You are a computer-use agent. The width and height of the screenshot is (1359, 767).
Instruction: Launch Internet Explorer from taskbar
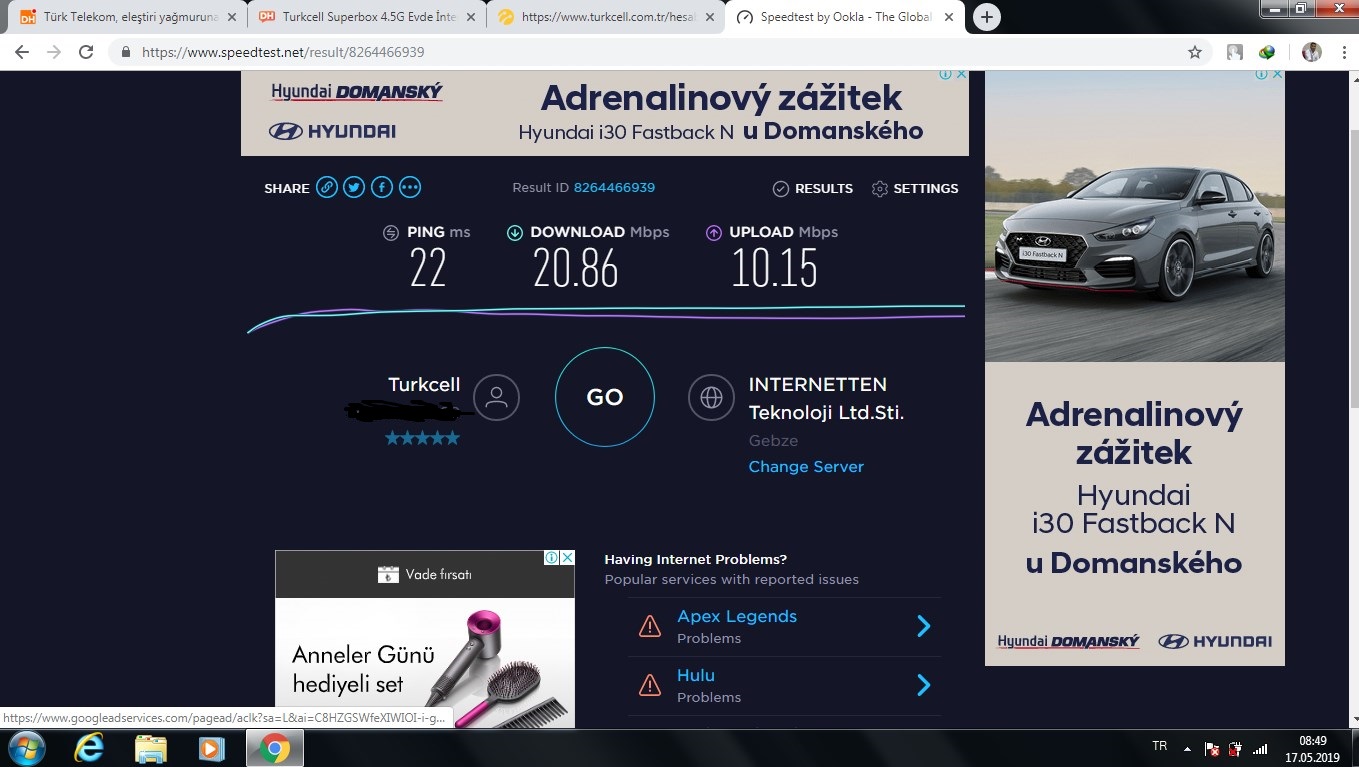pos(89,748)
